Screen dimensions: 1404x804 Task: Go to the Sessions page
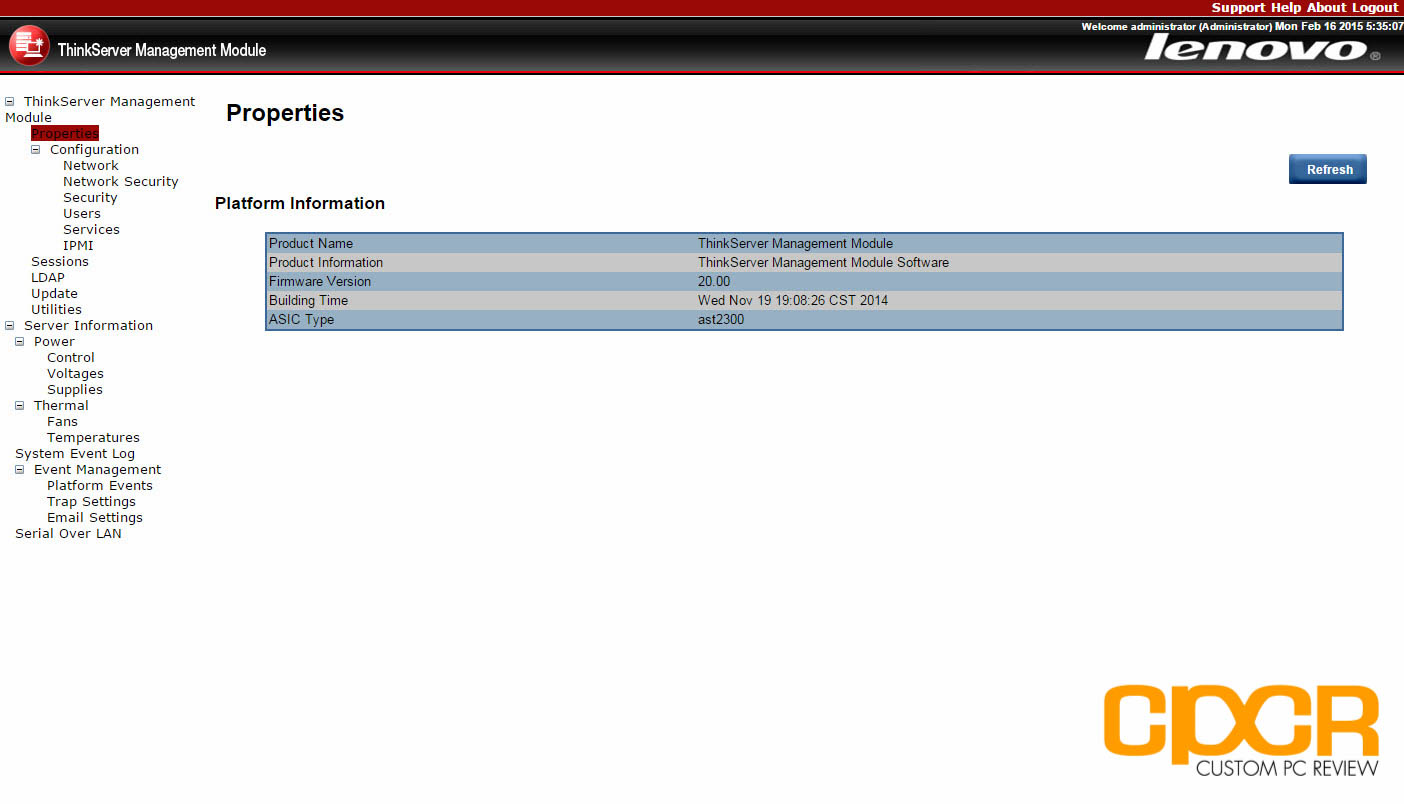click(x=60, y=262)
